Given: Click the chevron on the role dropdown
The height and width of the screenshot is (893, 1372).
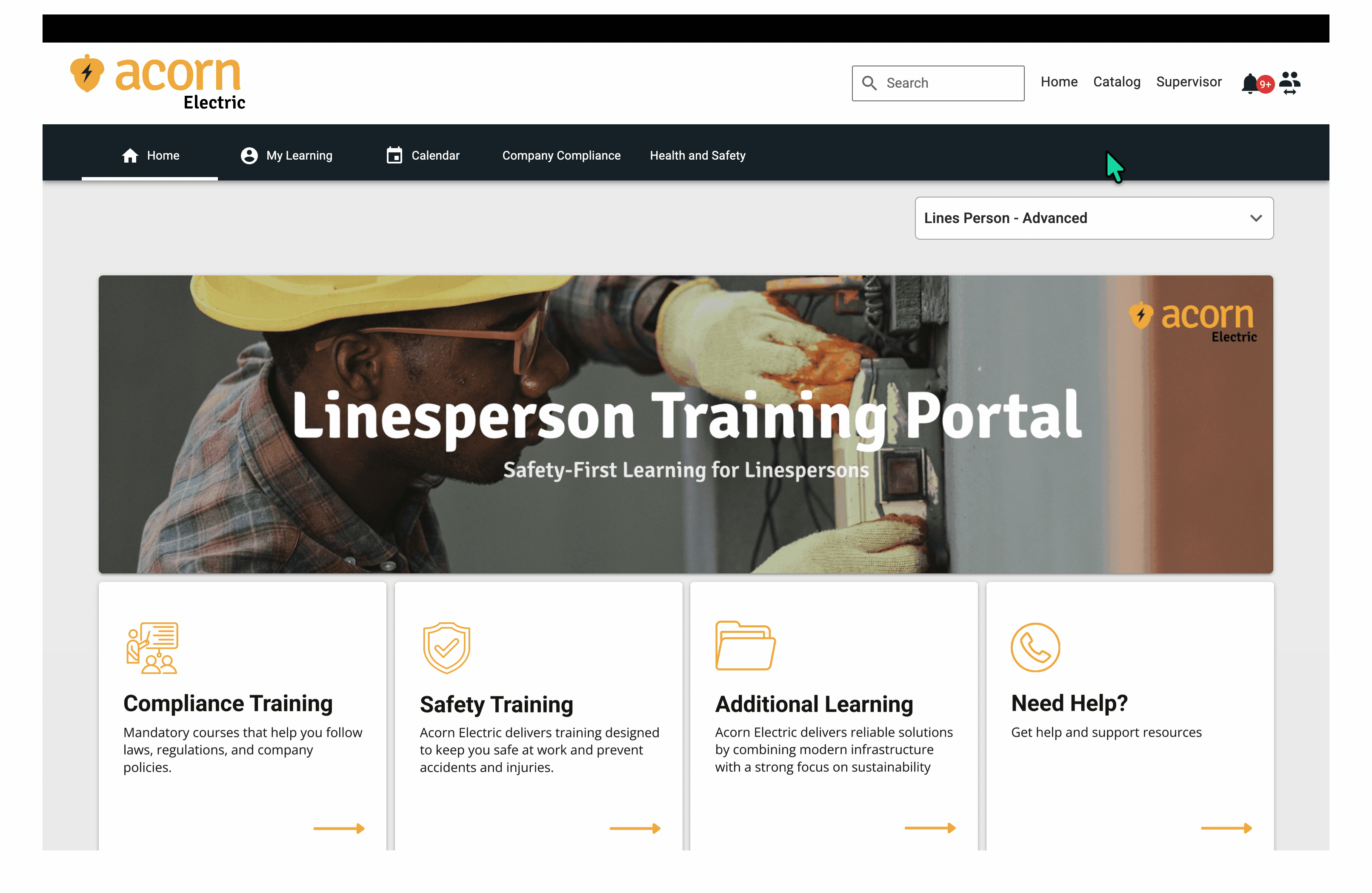Looking at the screenshot, I should [x=1255, y=218].
